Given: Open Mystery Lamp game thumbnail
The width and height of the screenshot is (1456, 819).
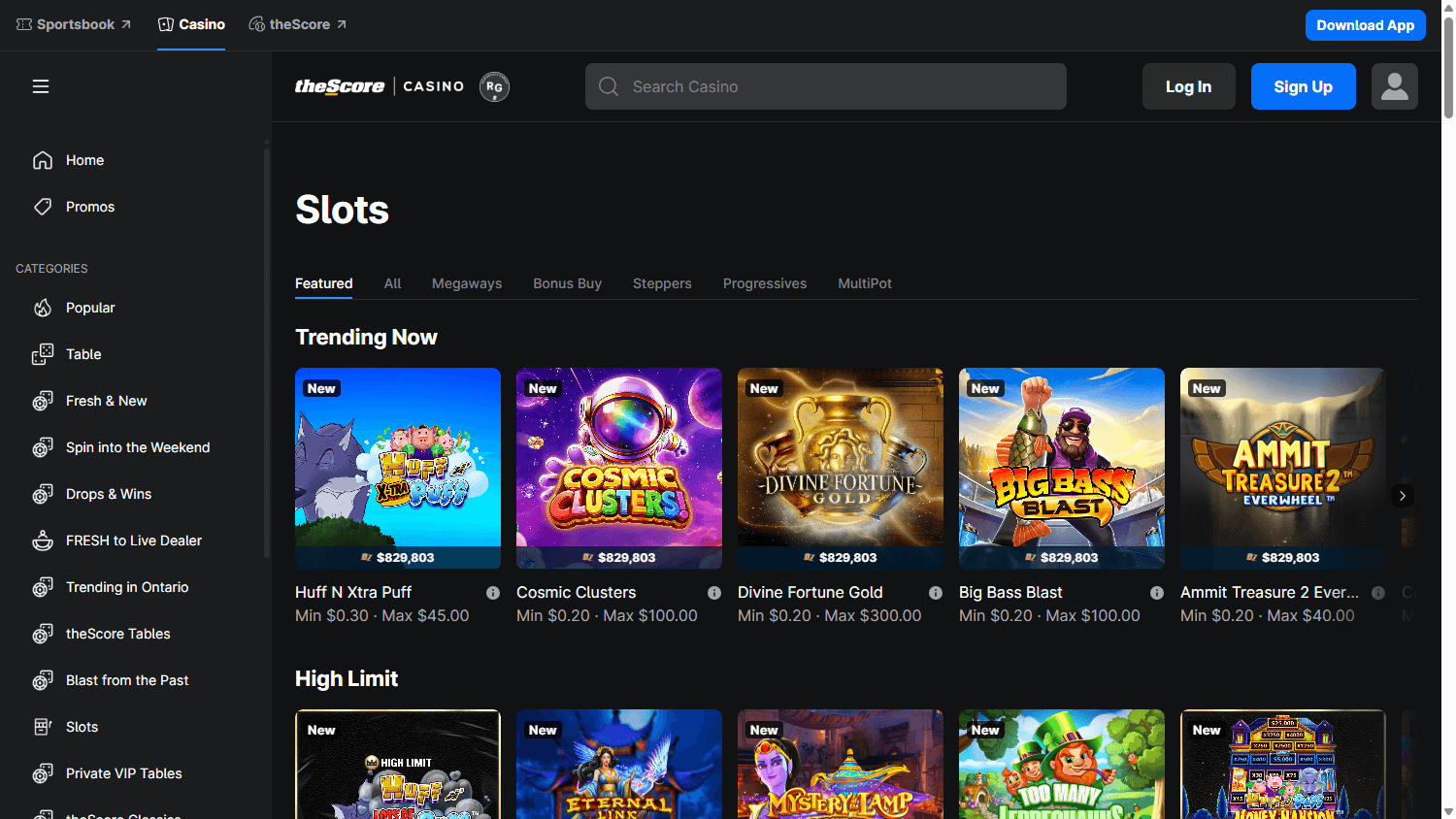Looking at the screenshot, I should (x=841, y=765).
